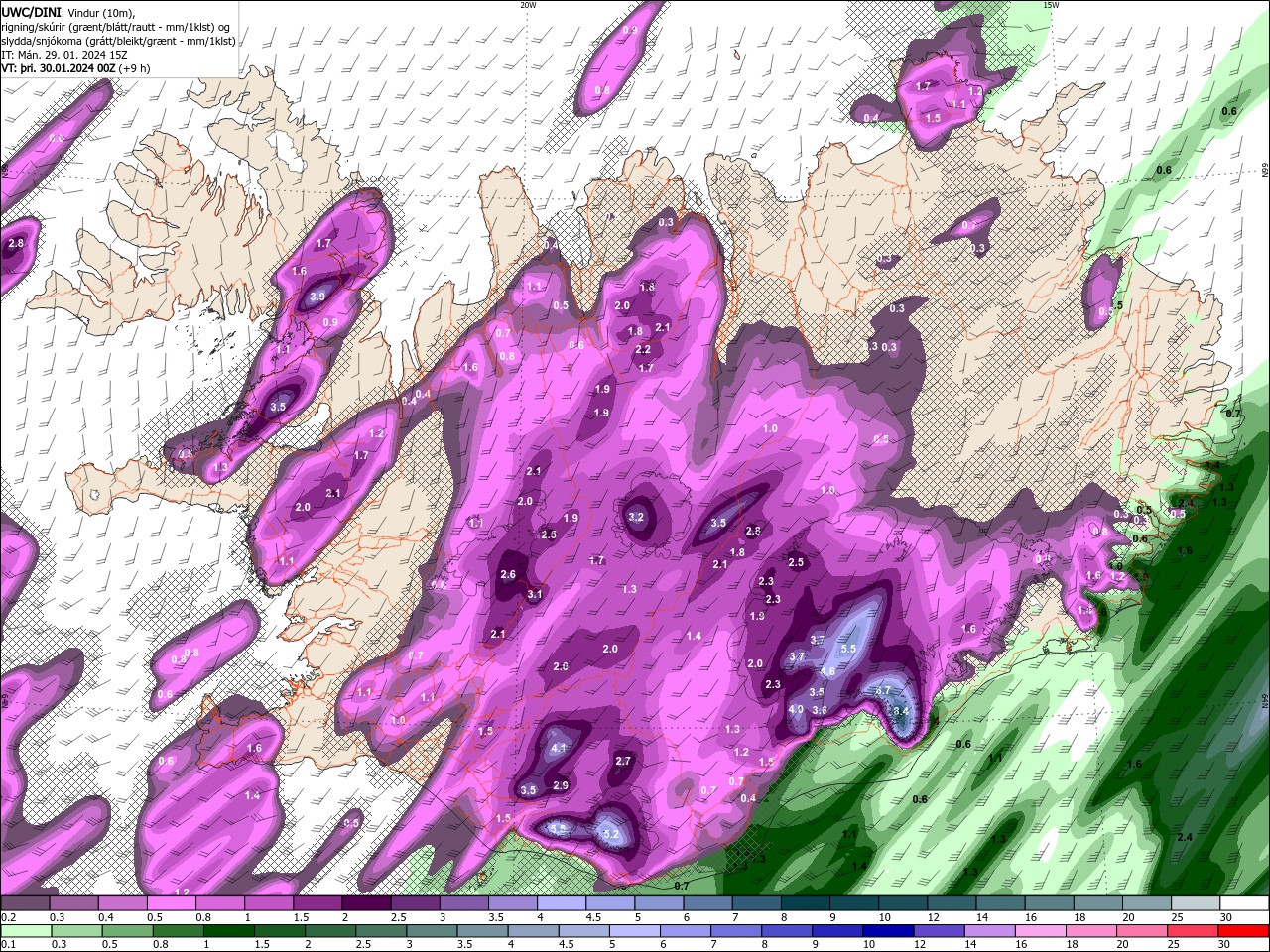This screenshot has width=1270, height=952.
Task: Click the bottom-row deep blue swatch starting at 10
Action: 887,931
